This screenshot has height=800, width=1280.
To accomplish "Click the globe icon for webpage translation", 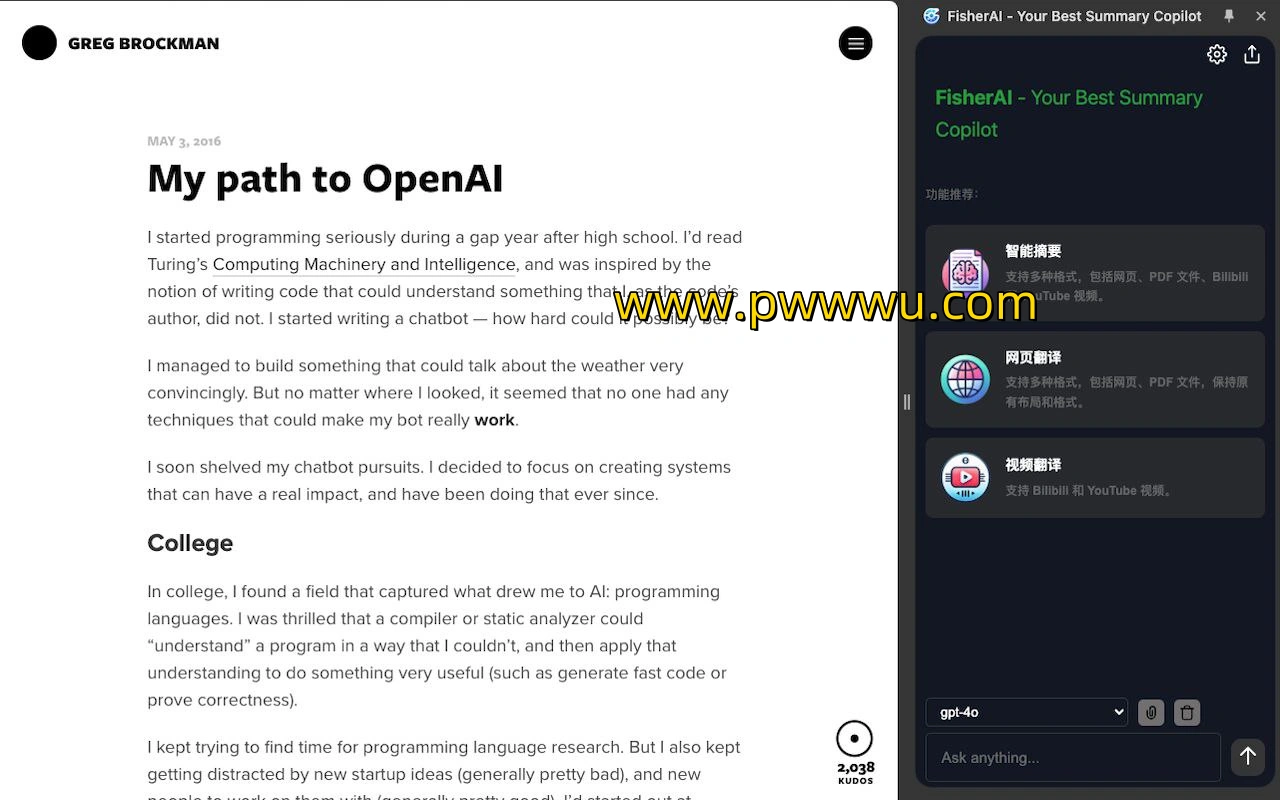I will pyautogui.click(x=965, y=380).
